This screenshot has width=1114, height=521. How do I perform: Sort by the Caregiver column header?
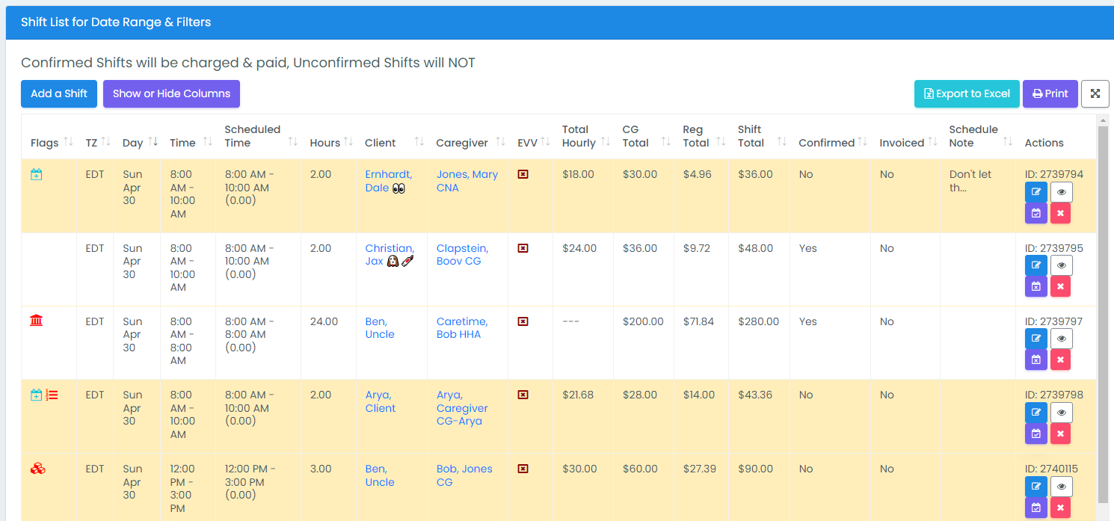461,143
